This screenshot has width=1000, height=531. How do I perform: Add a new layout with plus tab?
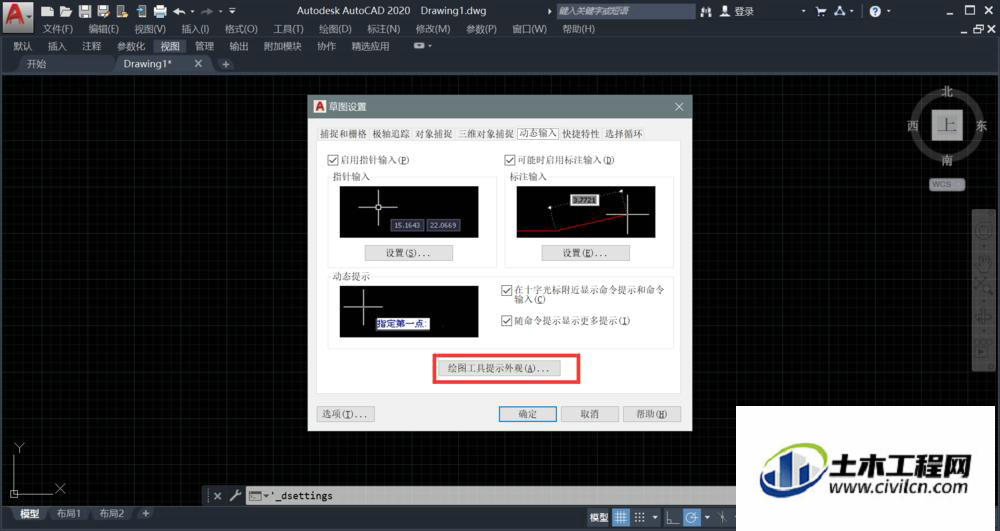145,513
